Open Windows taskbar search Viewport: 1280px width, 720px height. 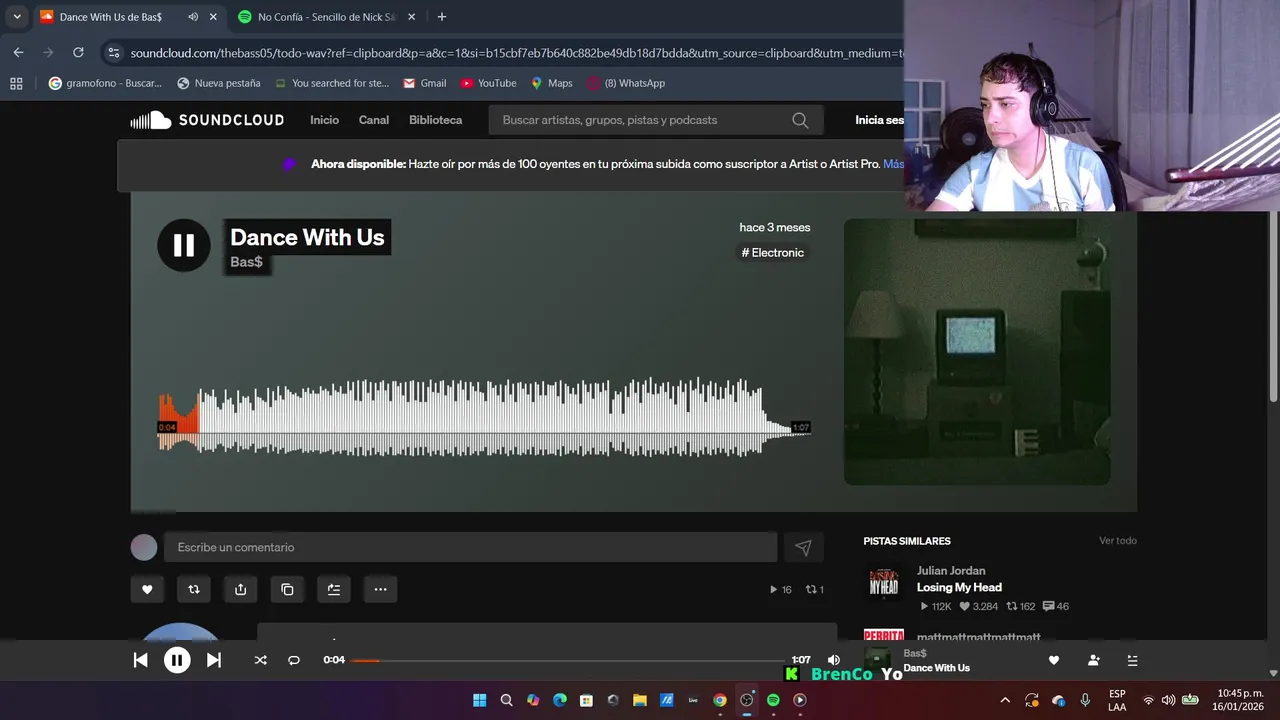tap(506, 700)
